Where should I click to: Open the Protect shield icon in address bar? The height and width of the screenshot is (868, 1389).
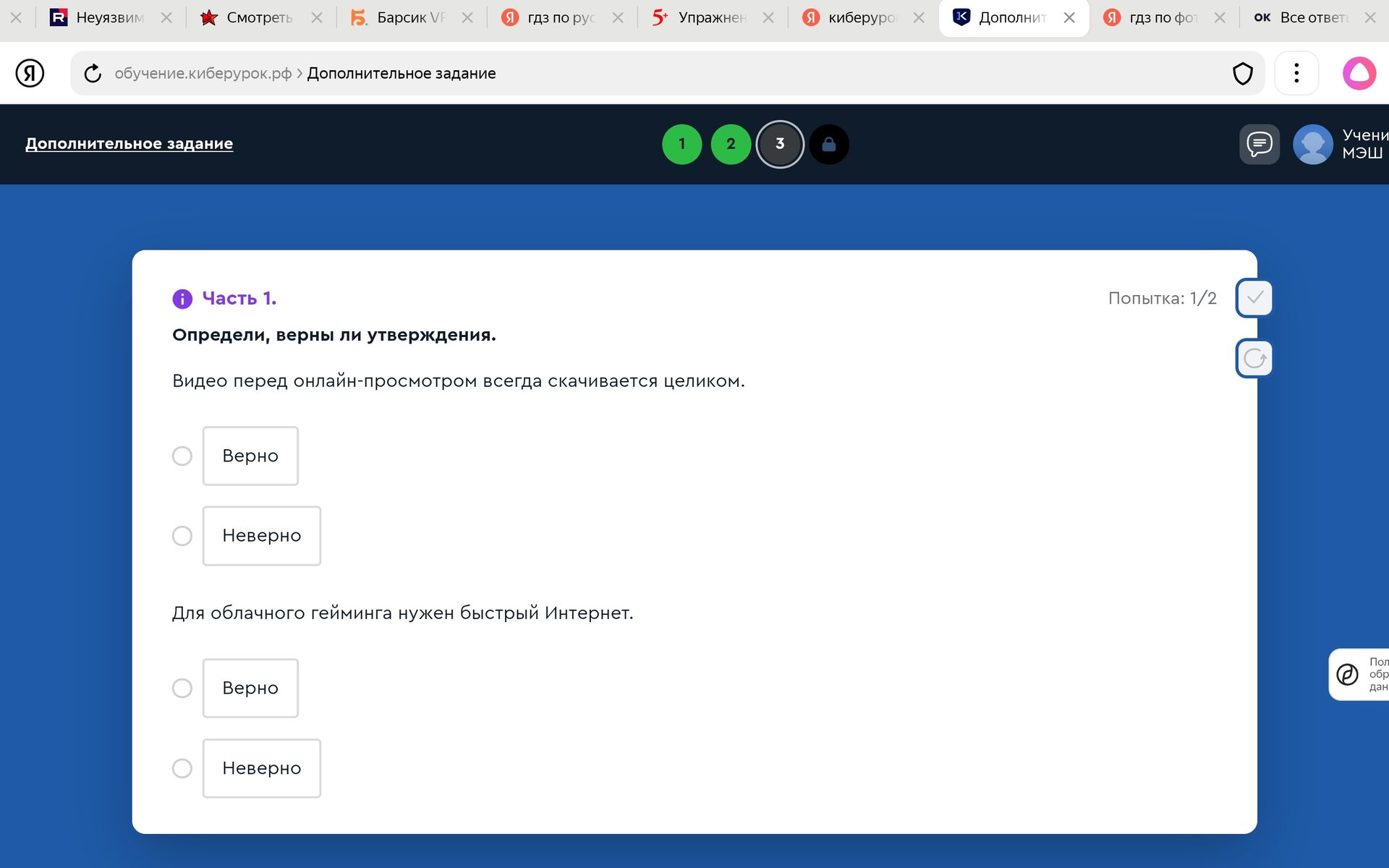(1242, 73)
